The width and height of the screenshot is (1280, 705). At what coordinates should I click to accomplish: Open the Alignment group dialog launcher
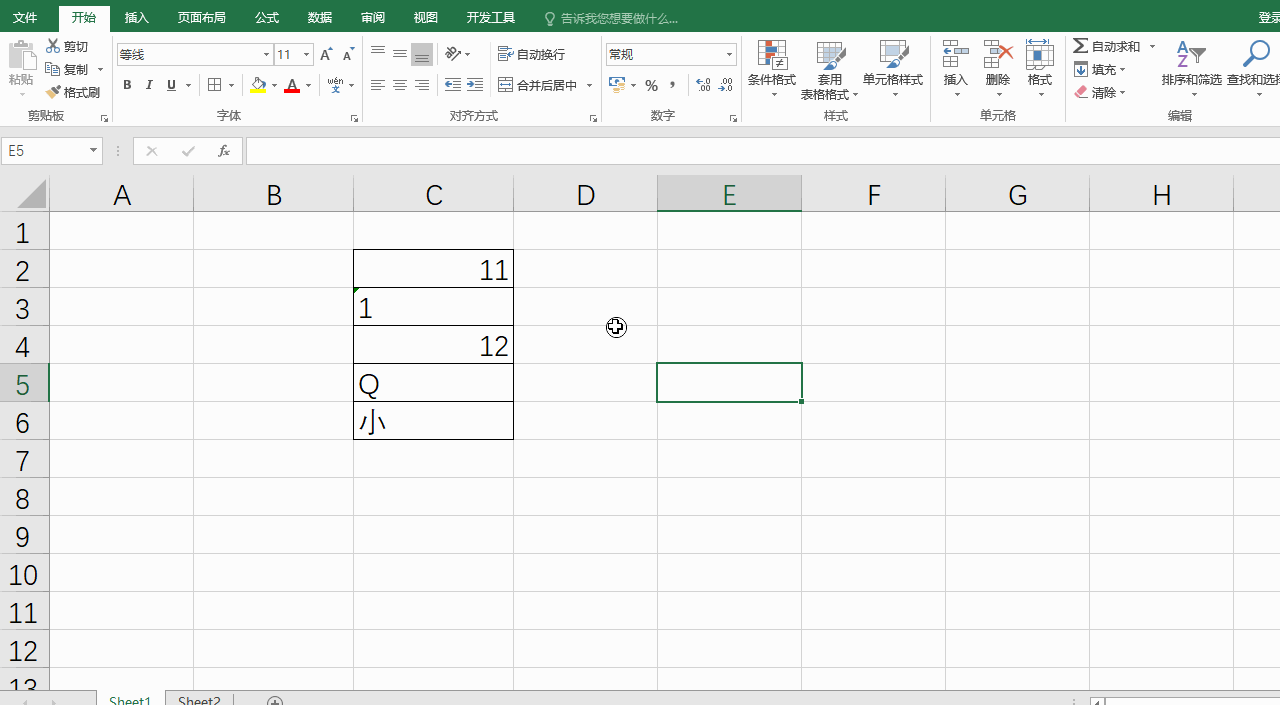(x=593, y=119)
